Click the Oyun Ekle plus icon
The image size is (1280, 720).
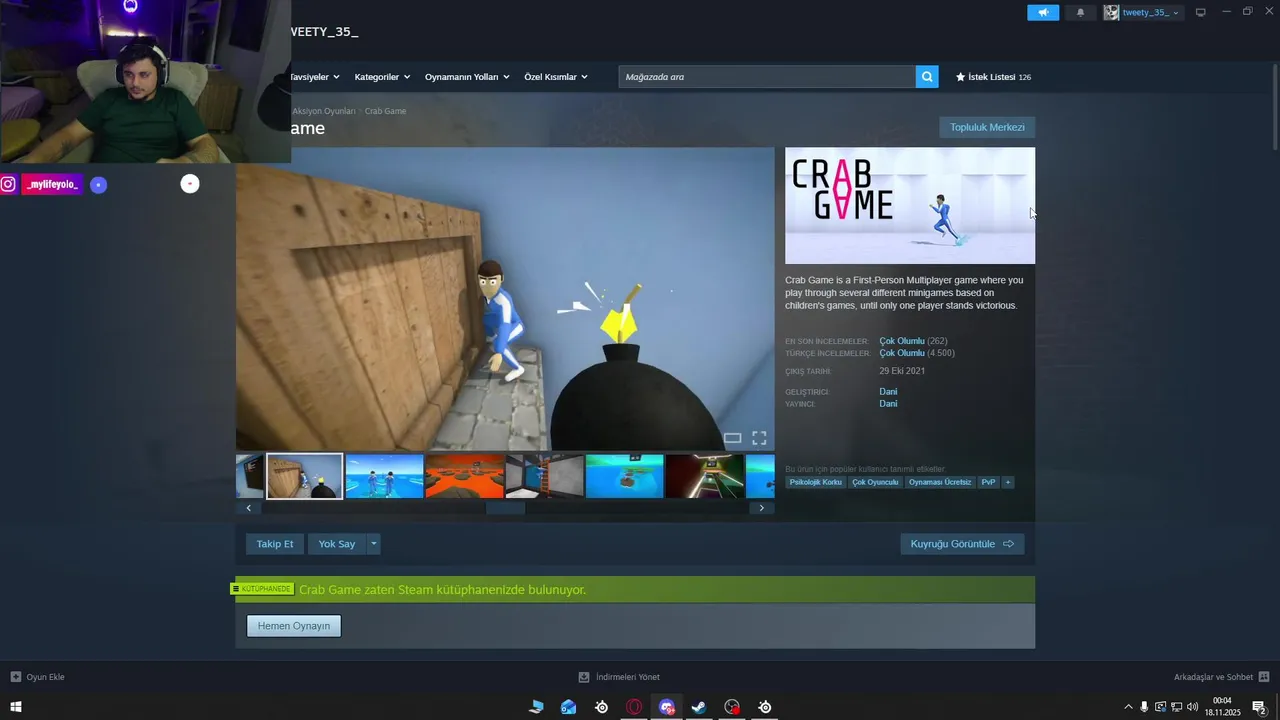(16, 677)
